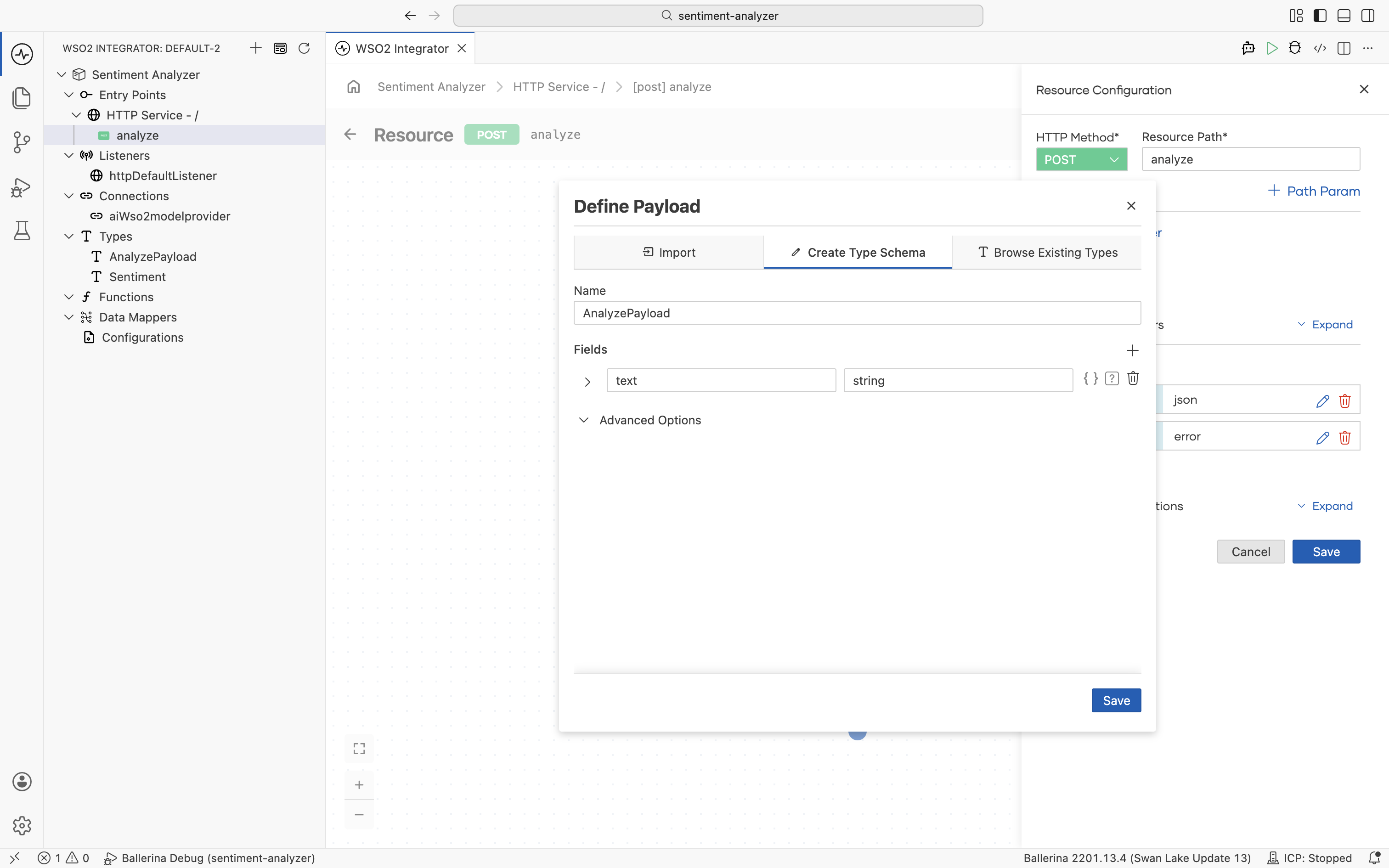Click Expand link above the json response

click(x=1325, y=325)
